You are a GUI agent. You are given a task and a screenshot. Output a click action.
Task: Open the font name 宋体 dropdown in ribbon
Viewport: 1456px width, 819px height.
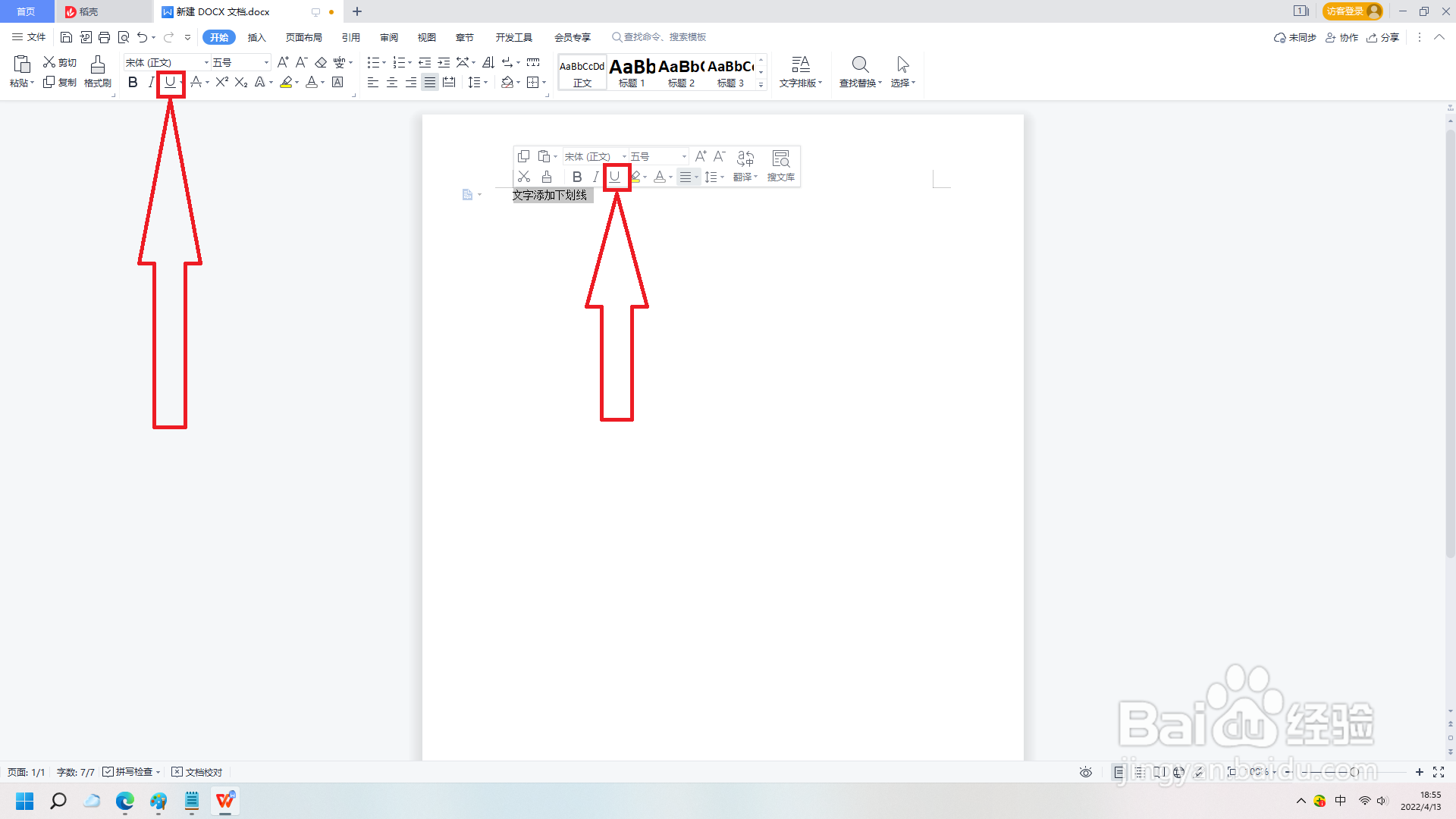(206, 62)
